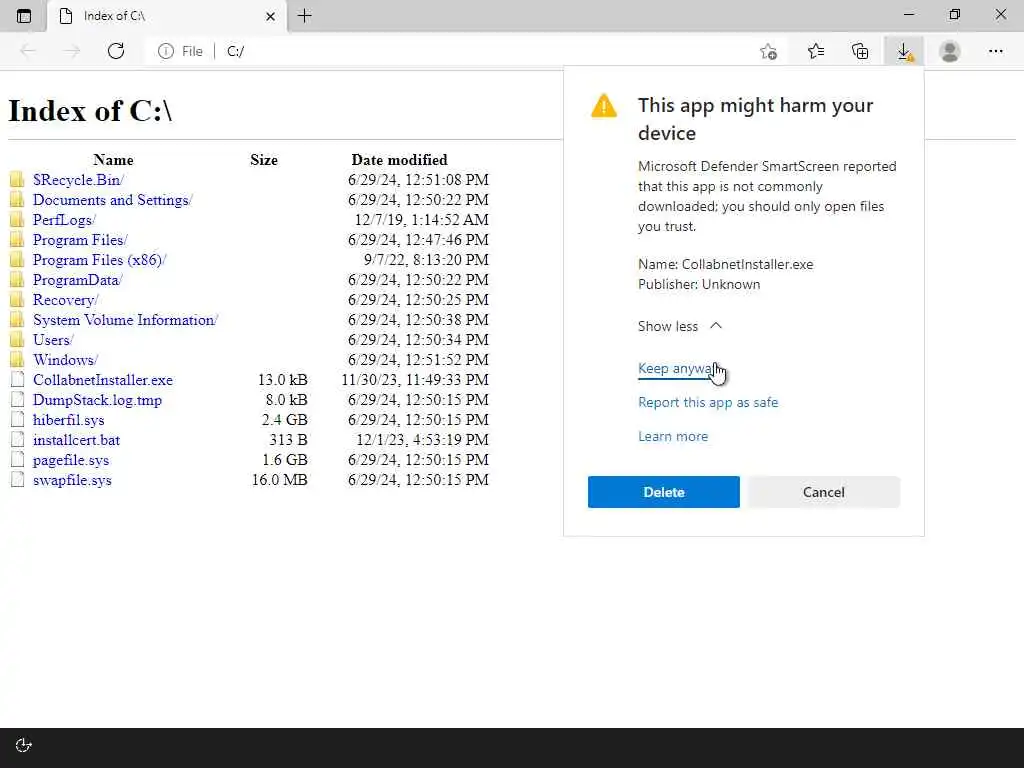The width and height of the screenshot is (1024, 768).
Task: Open the $Recycle.Bin/ folder link
Action: point(78,180)
